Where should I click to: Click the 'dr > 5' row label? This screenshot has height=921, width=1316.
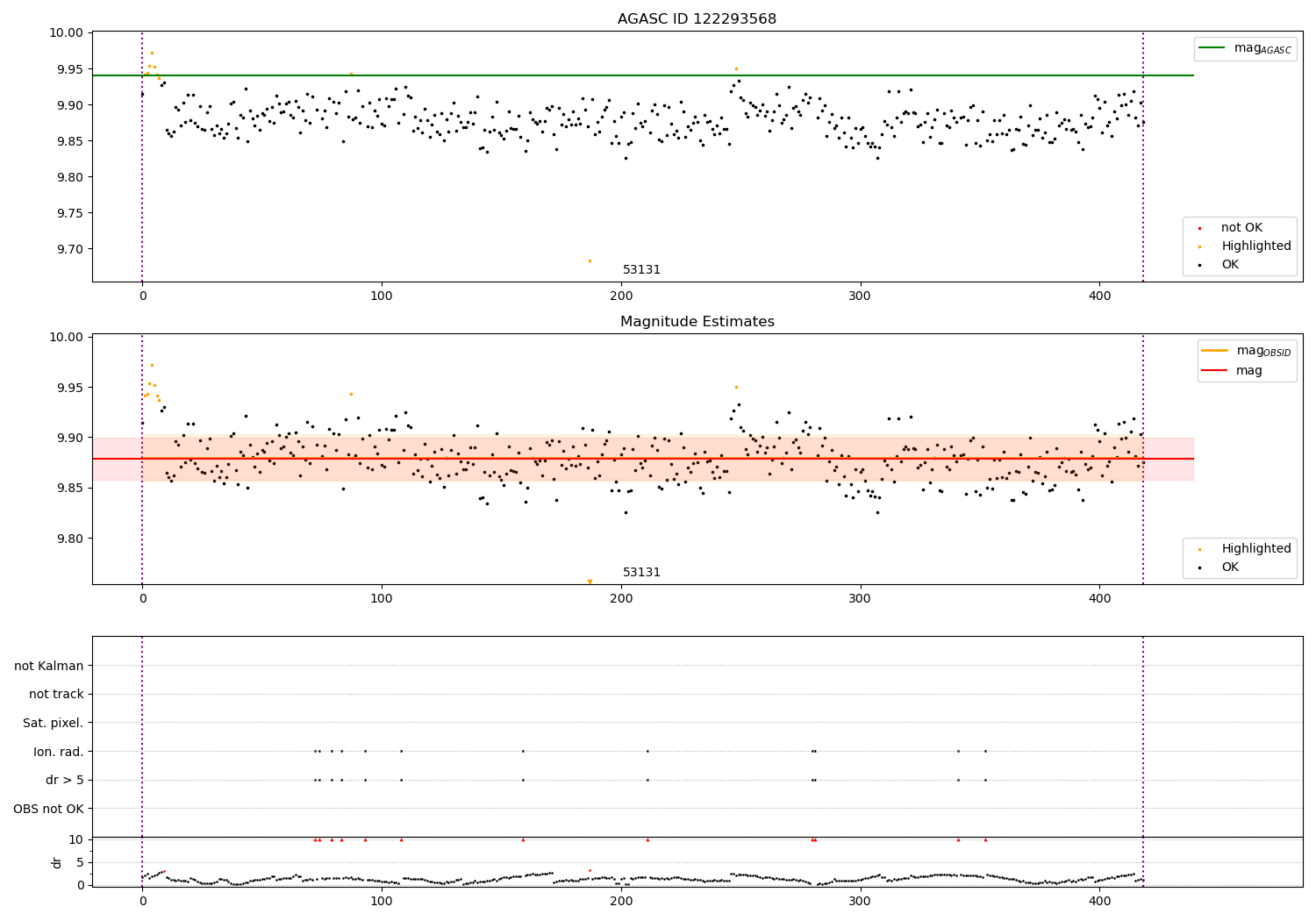pos(65,780)
